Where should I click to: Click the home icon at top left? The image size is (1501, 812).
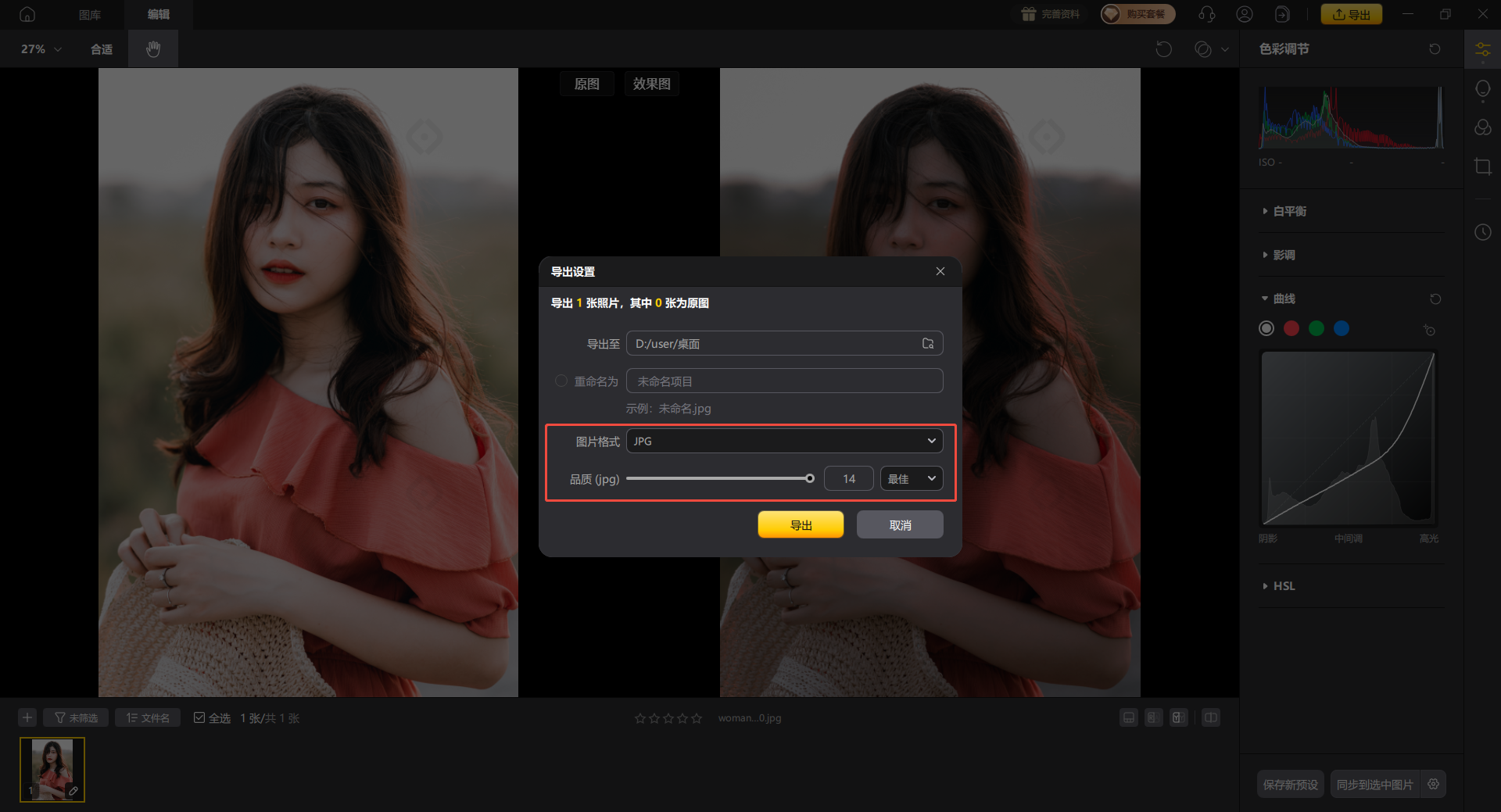[x=27, y=14]
